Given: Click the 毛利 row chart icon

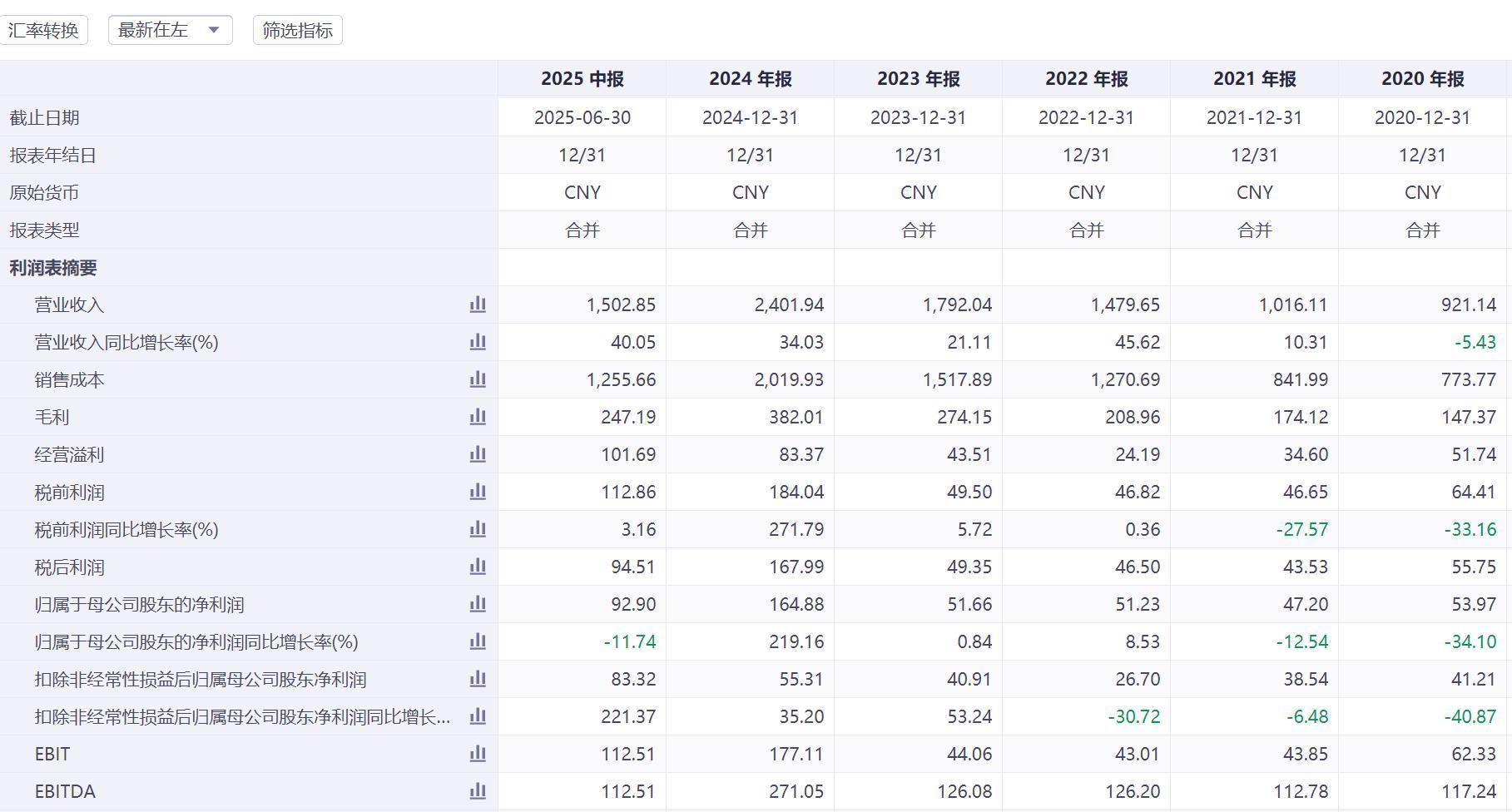Looking at the screenshot, I should coord(478,417).
